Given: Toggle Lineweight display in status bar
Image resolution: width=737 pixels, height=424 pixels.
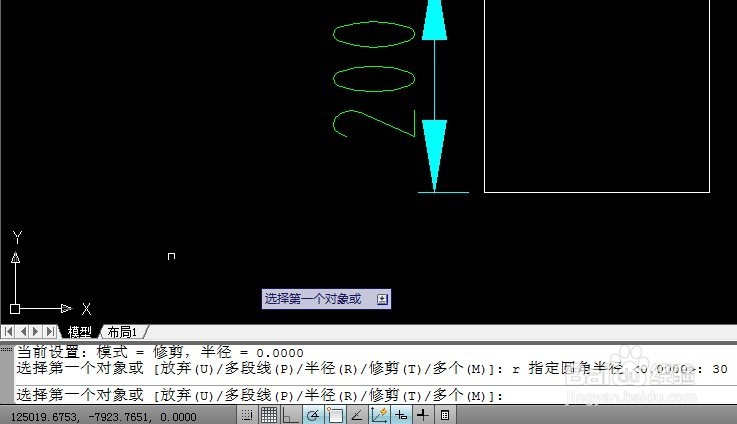Looking at the screenshot, I should 423,415.
